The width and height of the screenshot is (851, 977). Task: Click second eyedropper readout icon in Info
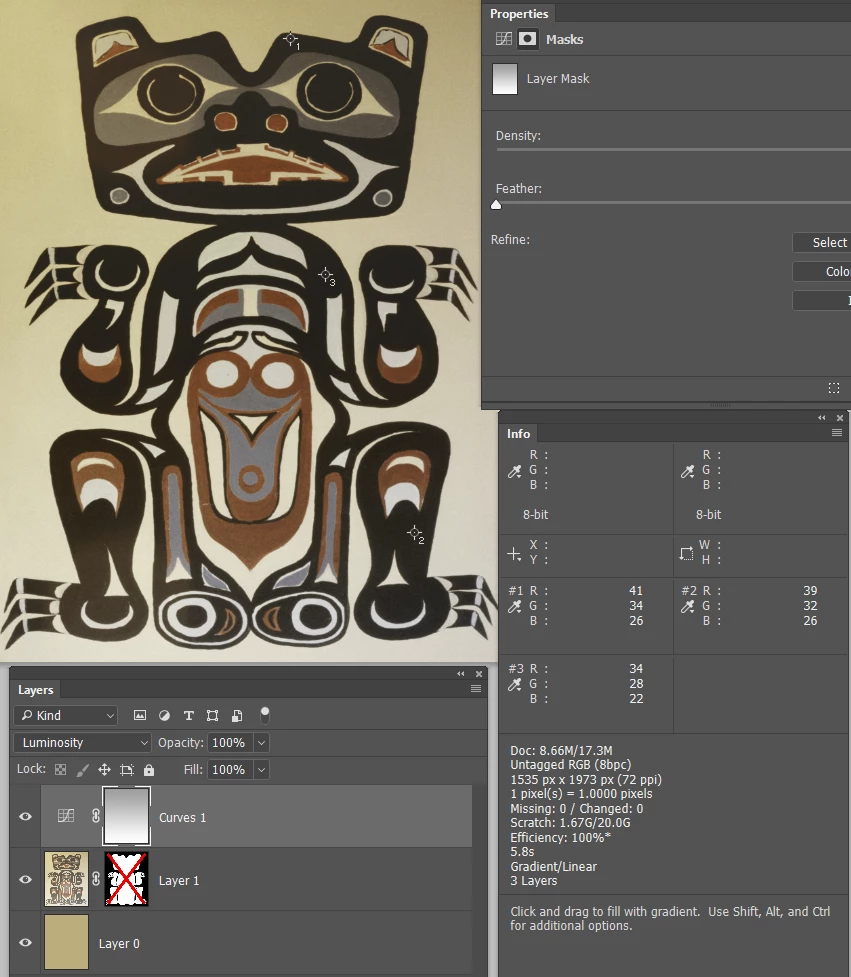(687, 472)
